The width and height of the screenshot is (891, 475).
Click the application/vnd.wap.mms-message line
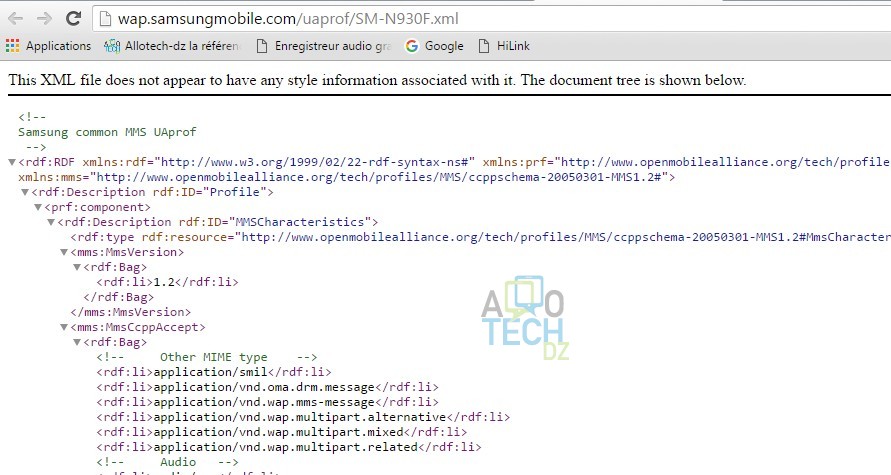(268, 402)
